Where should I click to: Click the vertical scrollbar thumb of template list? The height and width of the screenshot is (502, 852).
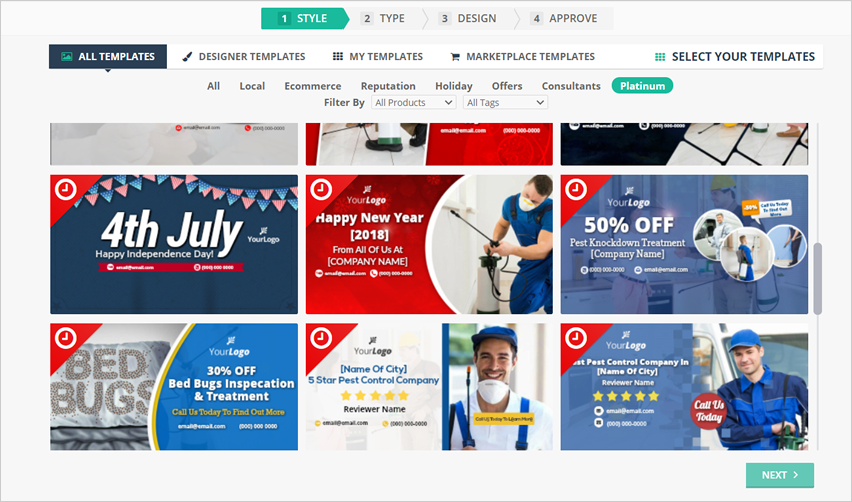coord(817,278)
